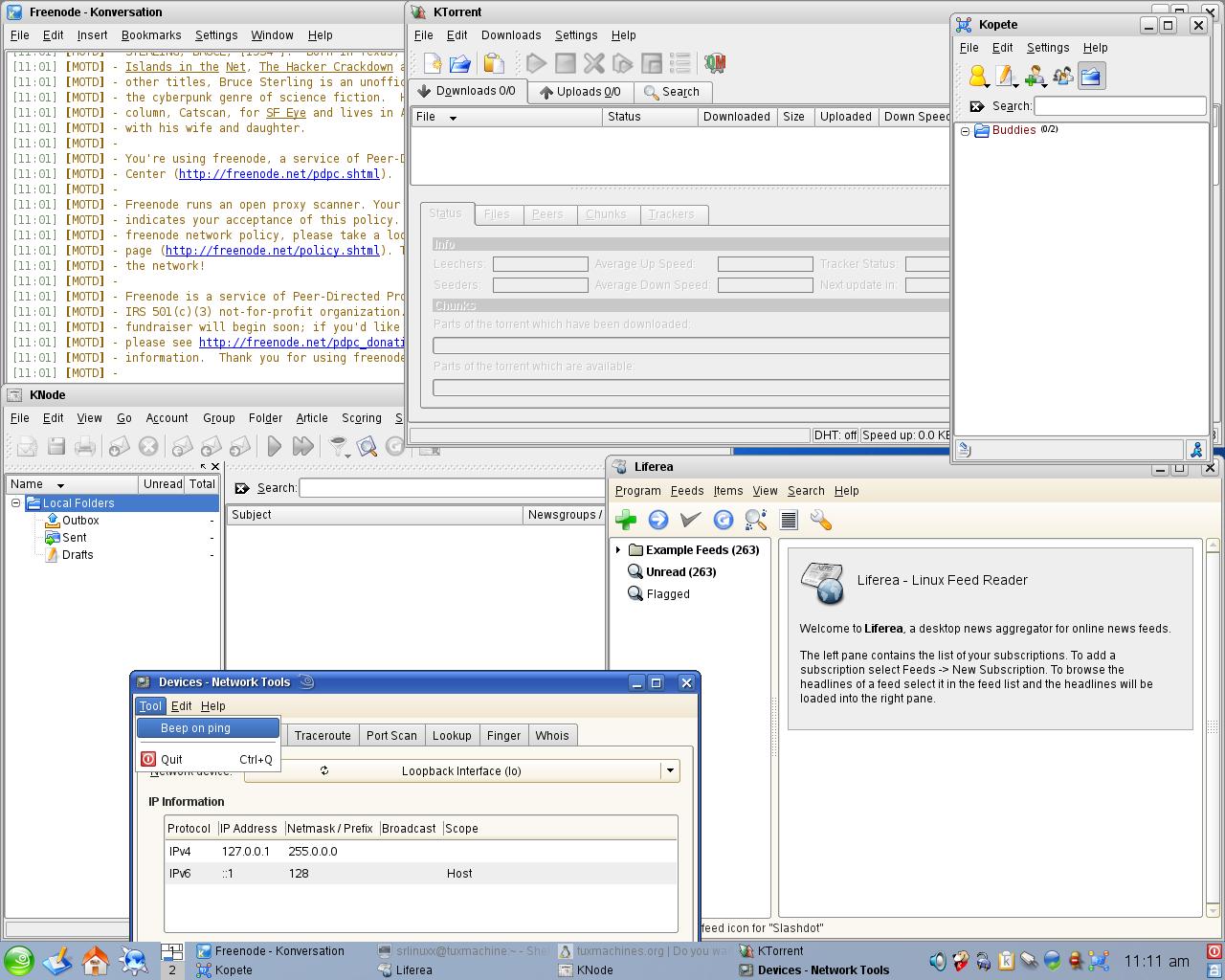Open the Edit menu in Network Tools

click(x=181, y=706)
